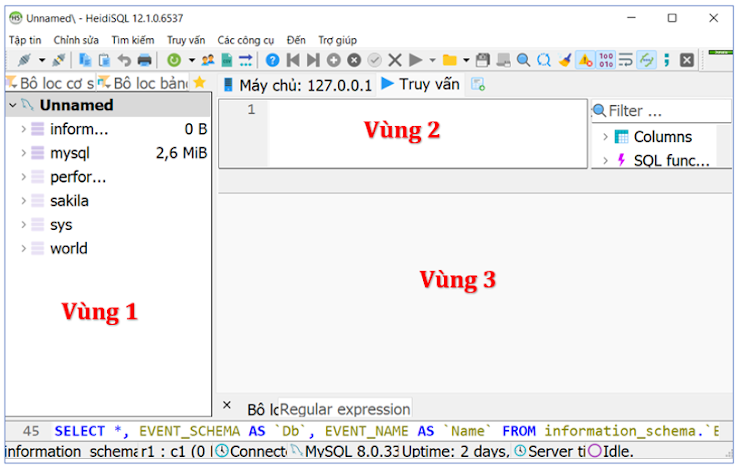Open the Tập tin menu
This screenshot has height=468, width=740.
(x=25, y=40)
